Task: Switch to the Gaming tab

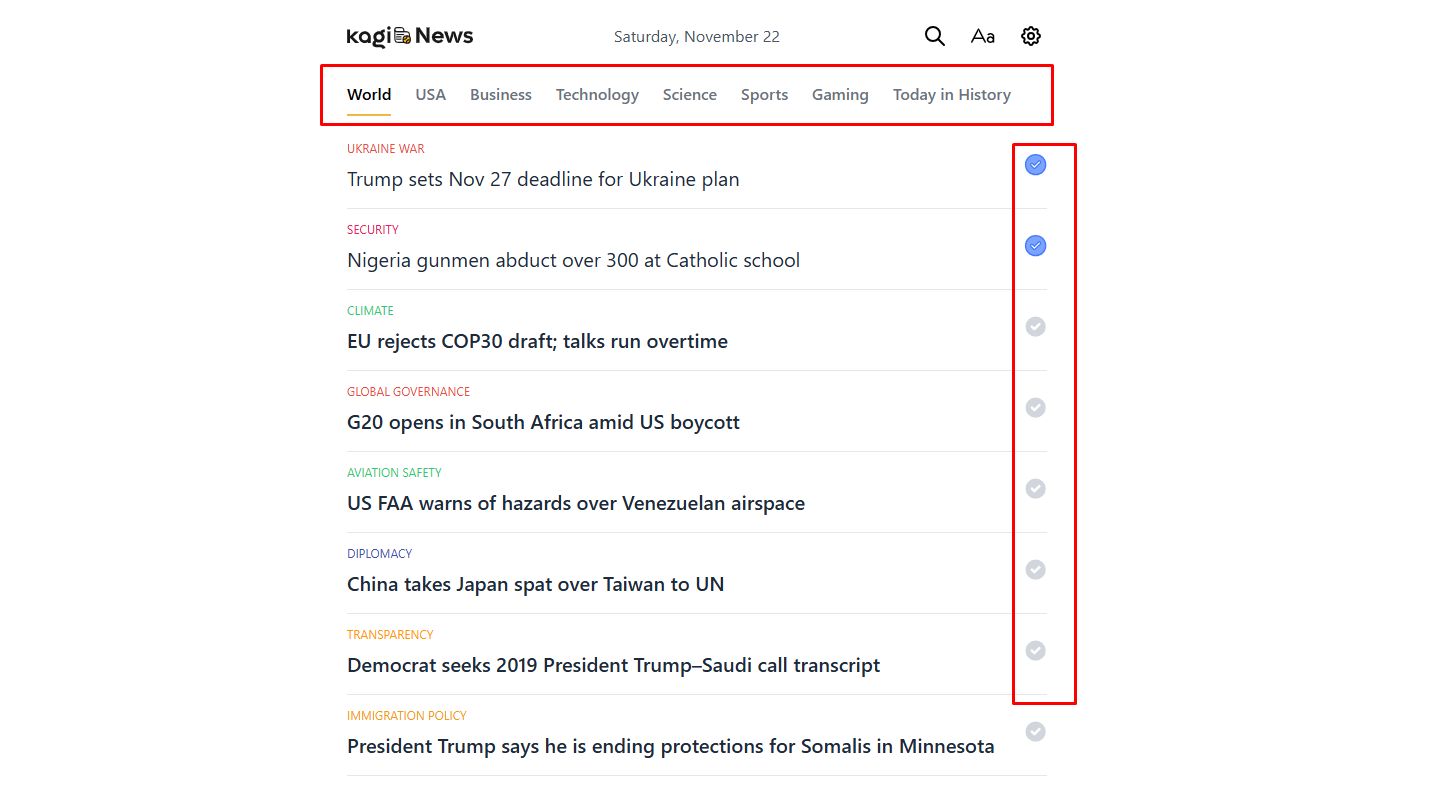Action: pyautogui.click(x=840, y=94)
